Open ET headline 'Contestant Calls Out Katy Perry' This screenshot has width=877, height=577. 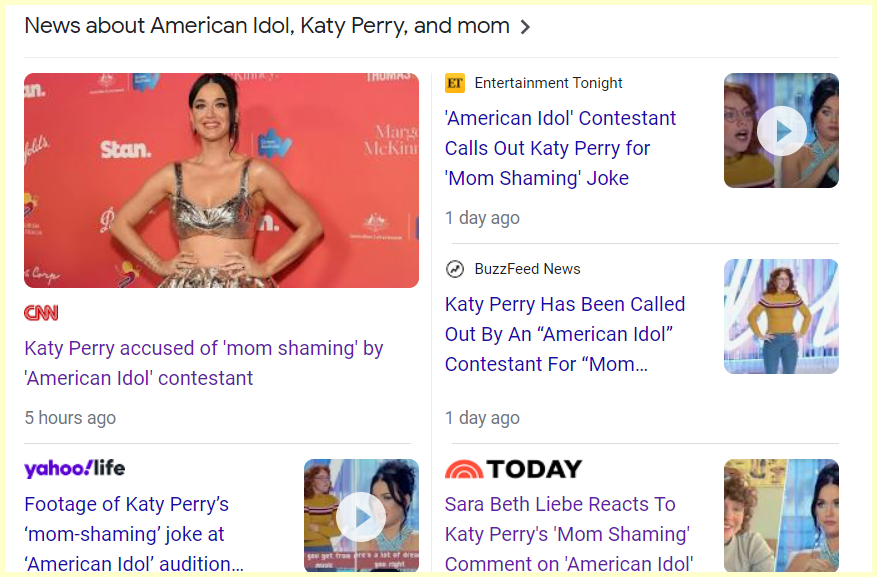(560, 148)
